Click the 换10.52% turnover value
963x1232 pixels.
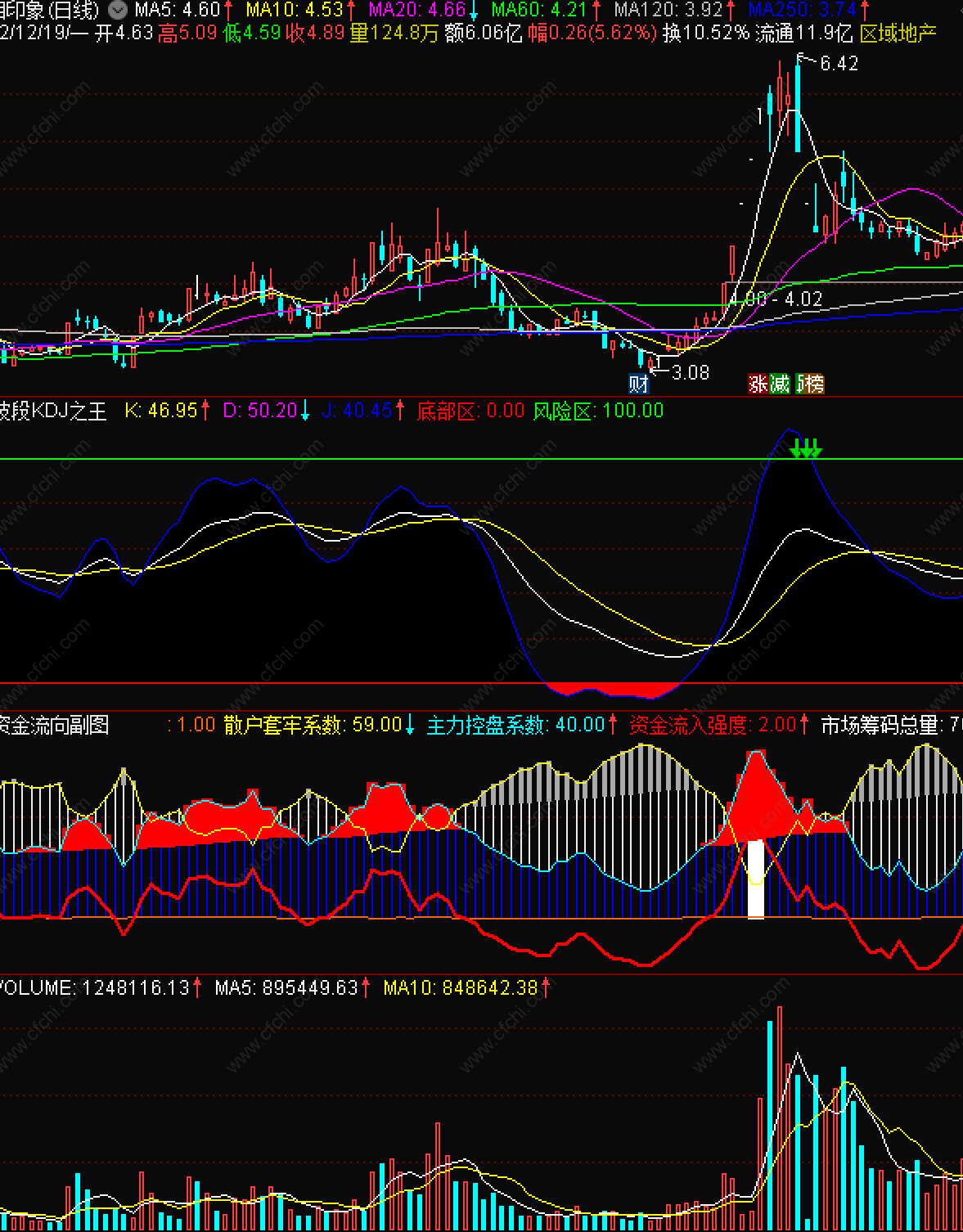tap(706, 33)
